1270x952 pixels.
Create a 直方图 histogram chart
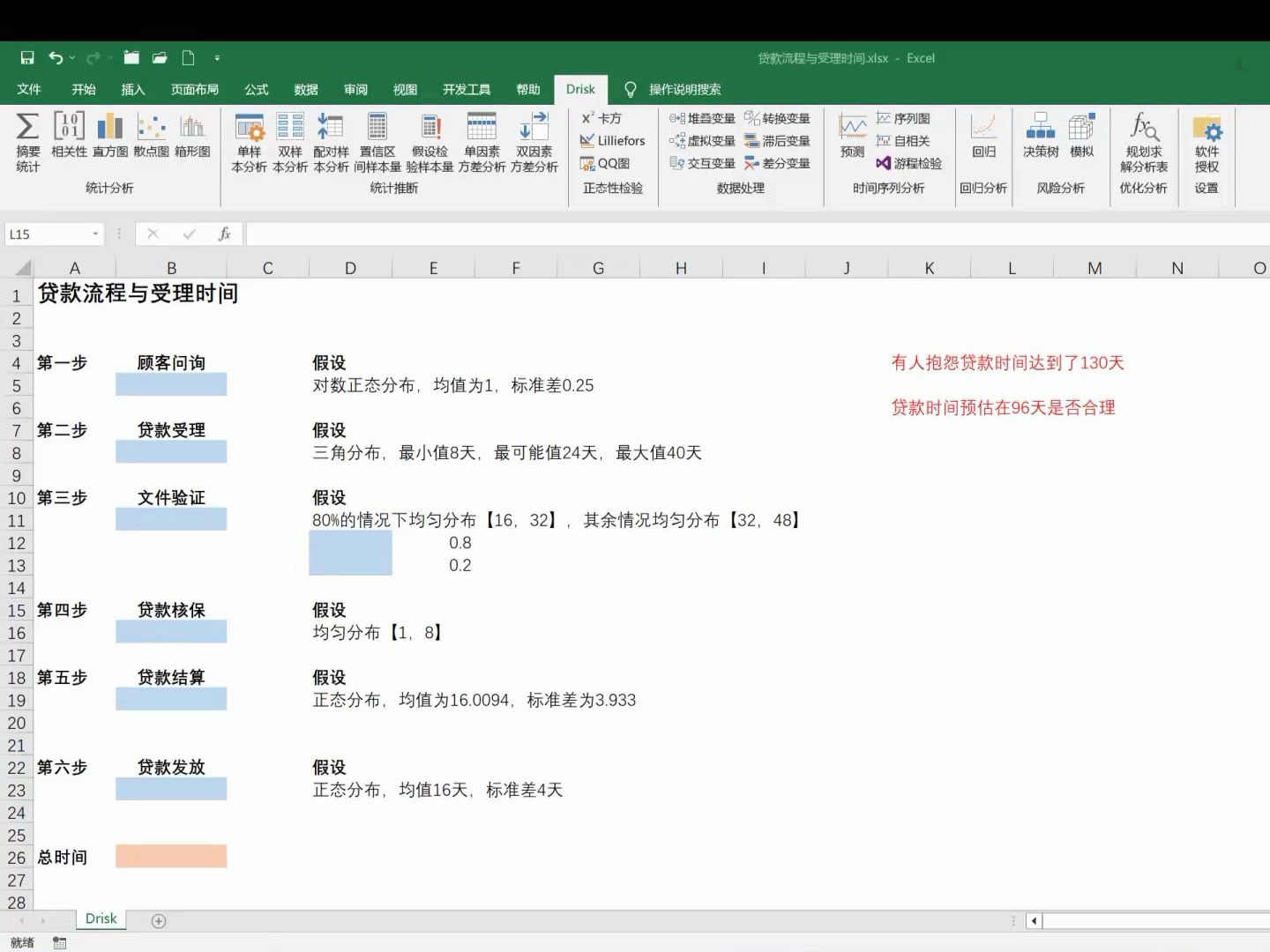click(110, 135)
